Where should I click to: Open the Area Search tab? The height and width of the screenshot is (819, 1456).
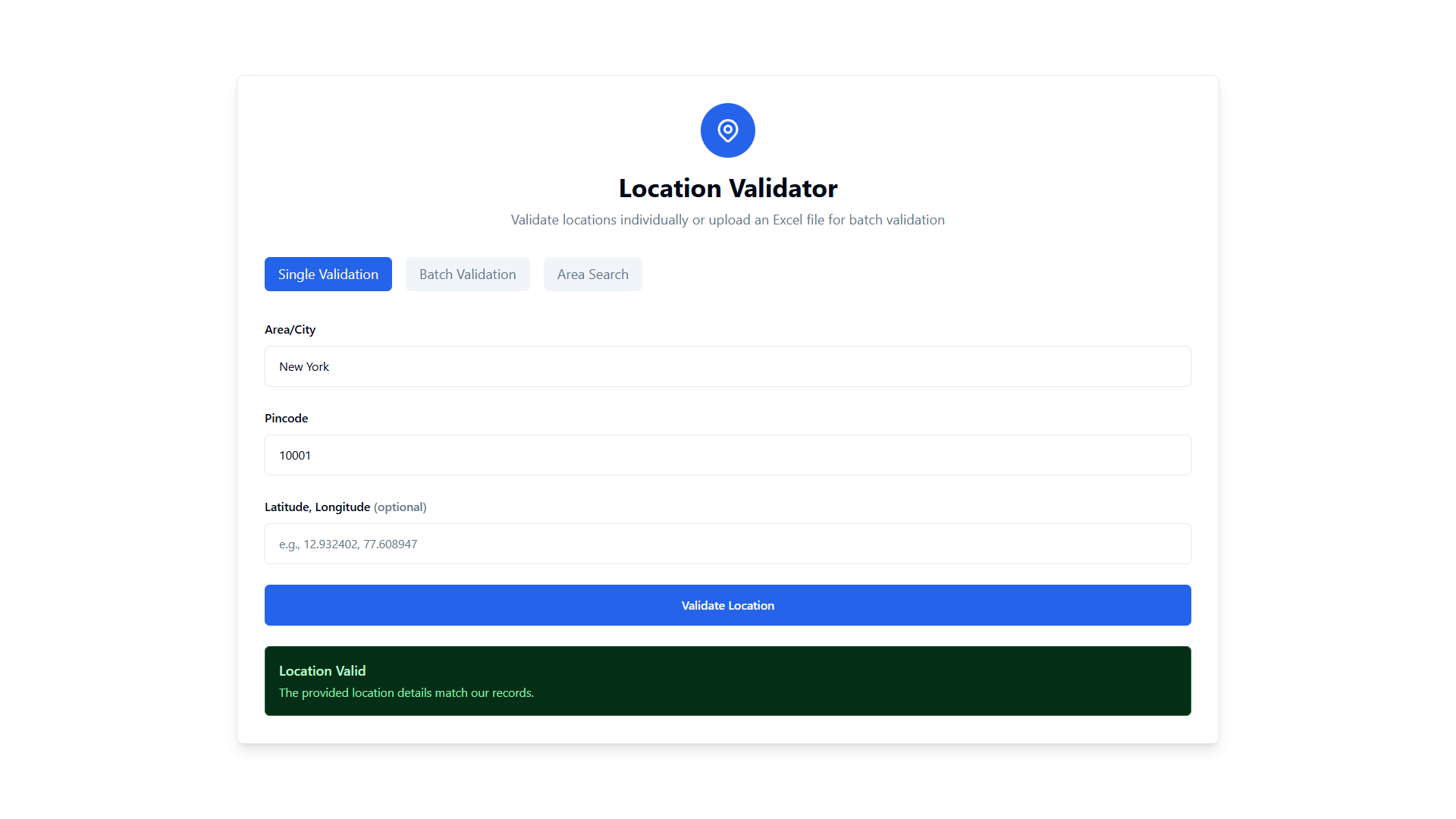[592, 274]
